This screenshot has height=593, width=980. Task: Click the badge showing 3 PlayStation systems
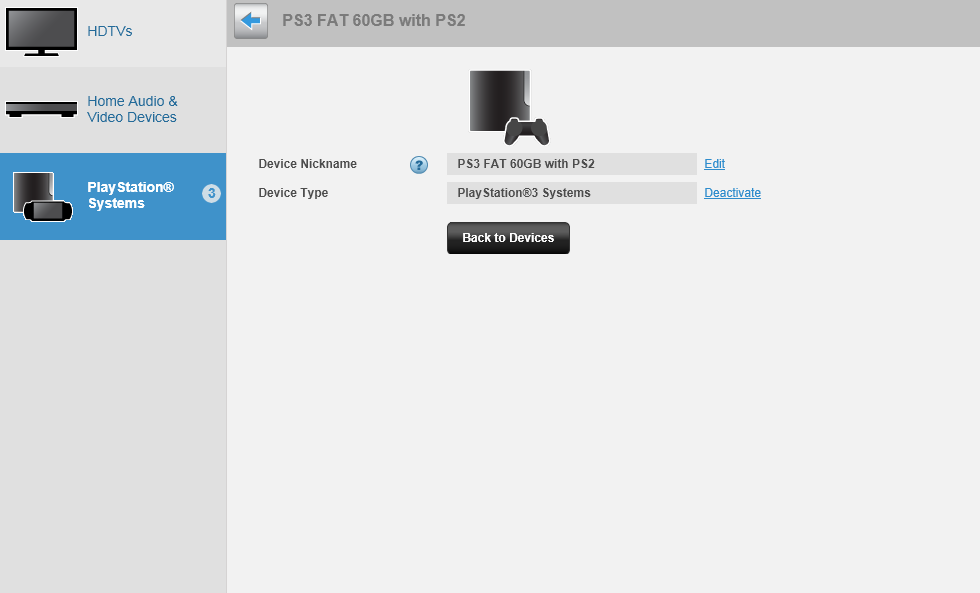click(x=211, y=193)
